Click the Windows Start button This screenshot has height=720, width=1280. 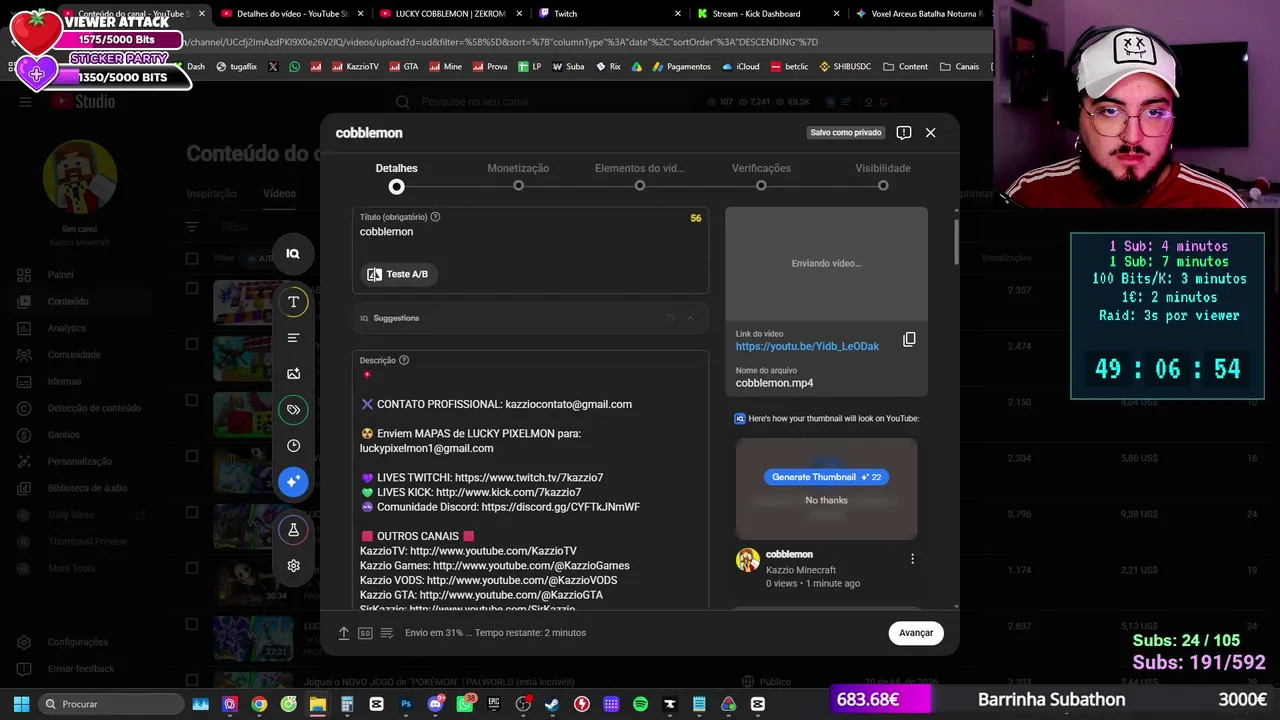pyautogui.click(x=21, y=704)
